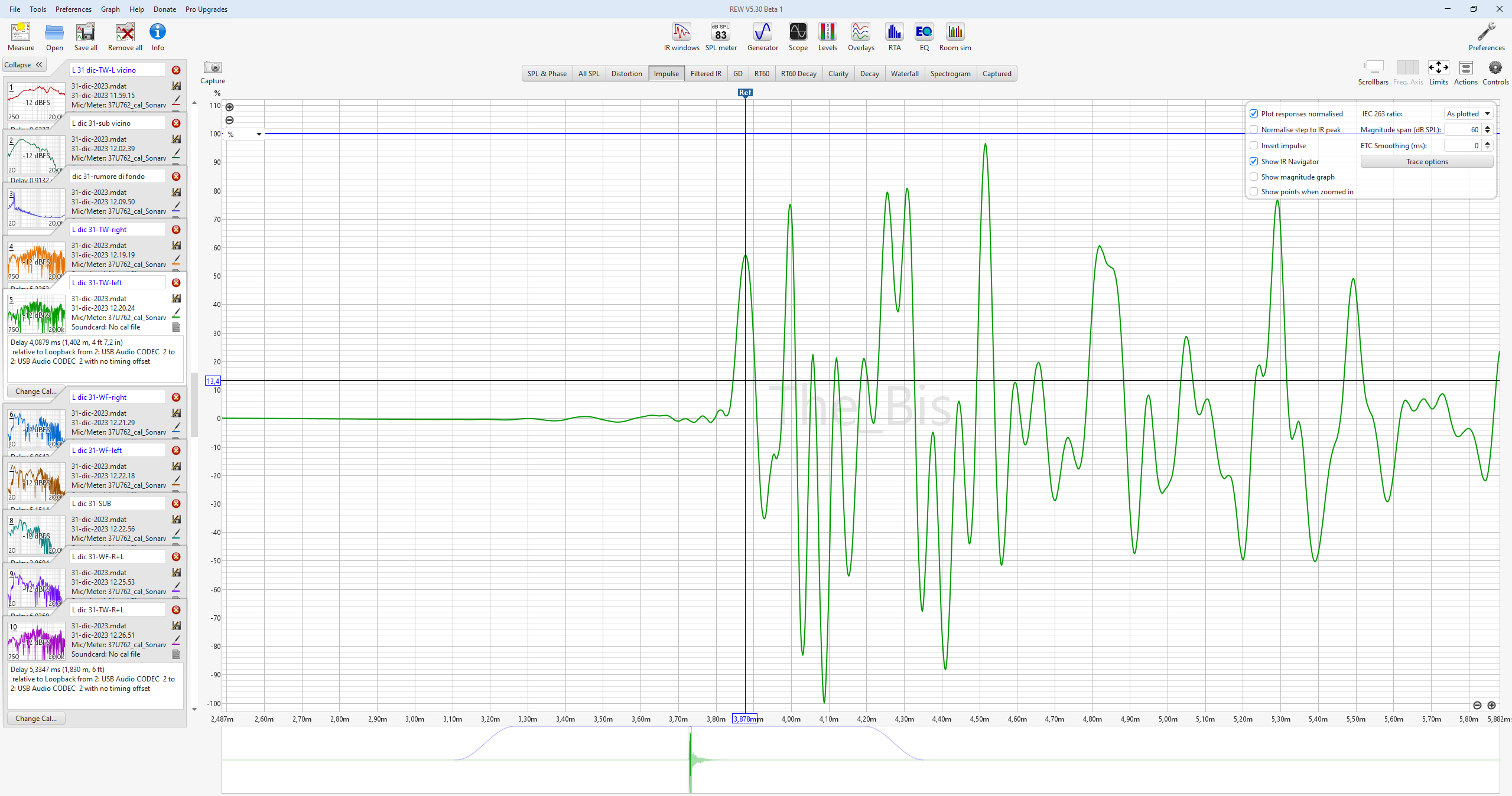Toggle graph Scrollbars
The image size is (1512, 796).
(x=1373, y=73)
